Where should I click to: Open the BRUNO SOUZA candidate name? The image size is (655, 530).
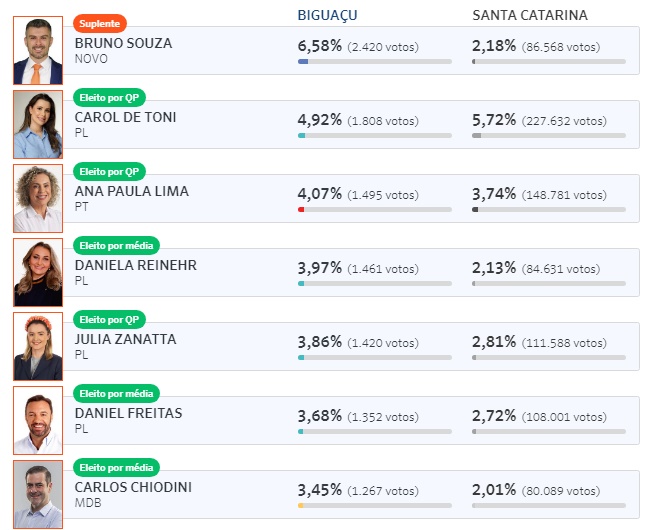pyautogui.click(x=123, y=43)
